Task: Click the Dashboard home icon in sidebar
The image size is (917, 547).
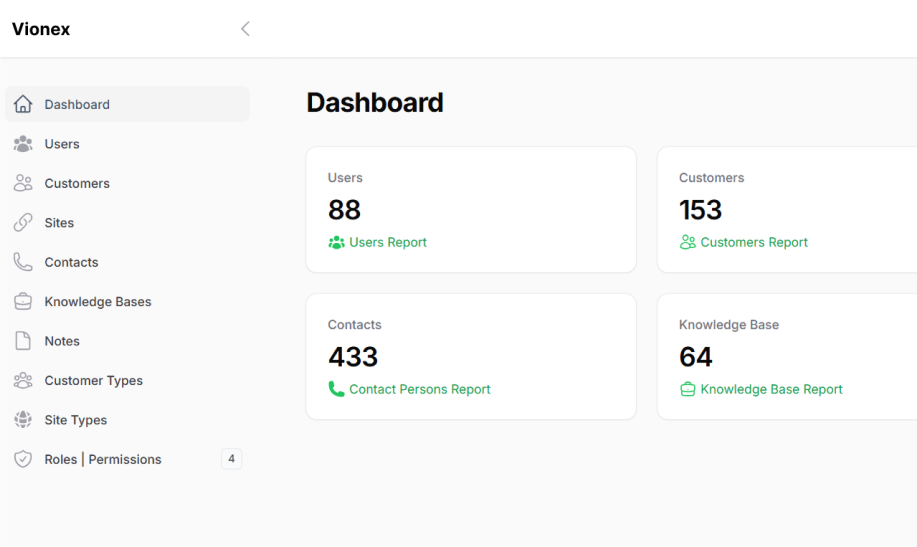Action: [x=23, y=104]
